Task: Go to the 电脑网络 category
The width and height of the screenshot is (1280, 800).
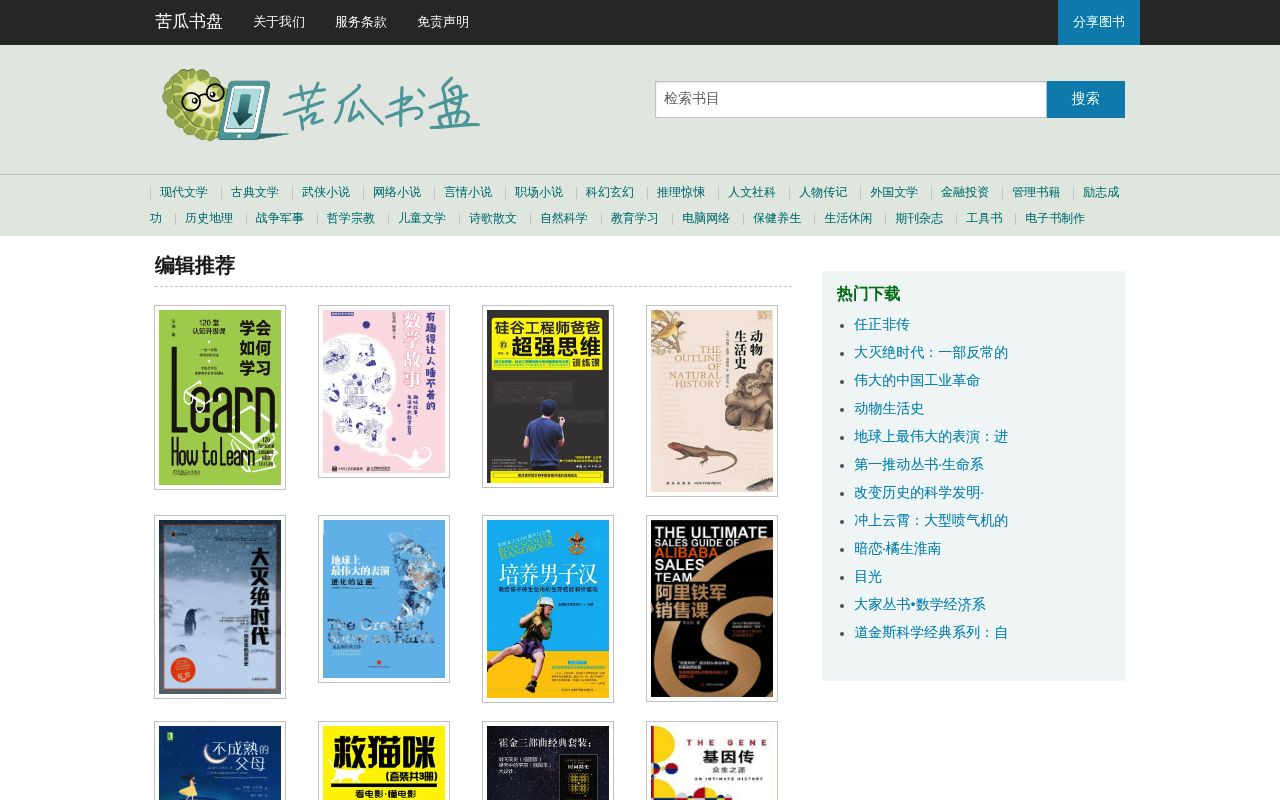Action: (x=706, y=218)
